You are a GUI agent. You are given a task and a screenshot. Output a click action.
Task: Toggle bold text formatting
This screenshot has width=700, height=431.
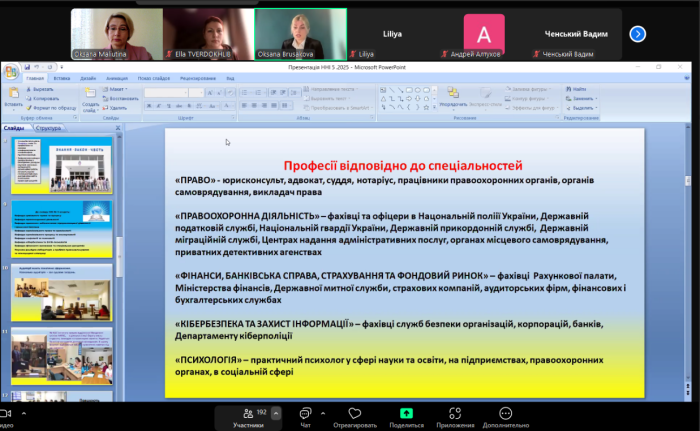pyautogui.click(x=149, y=104)
